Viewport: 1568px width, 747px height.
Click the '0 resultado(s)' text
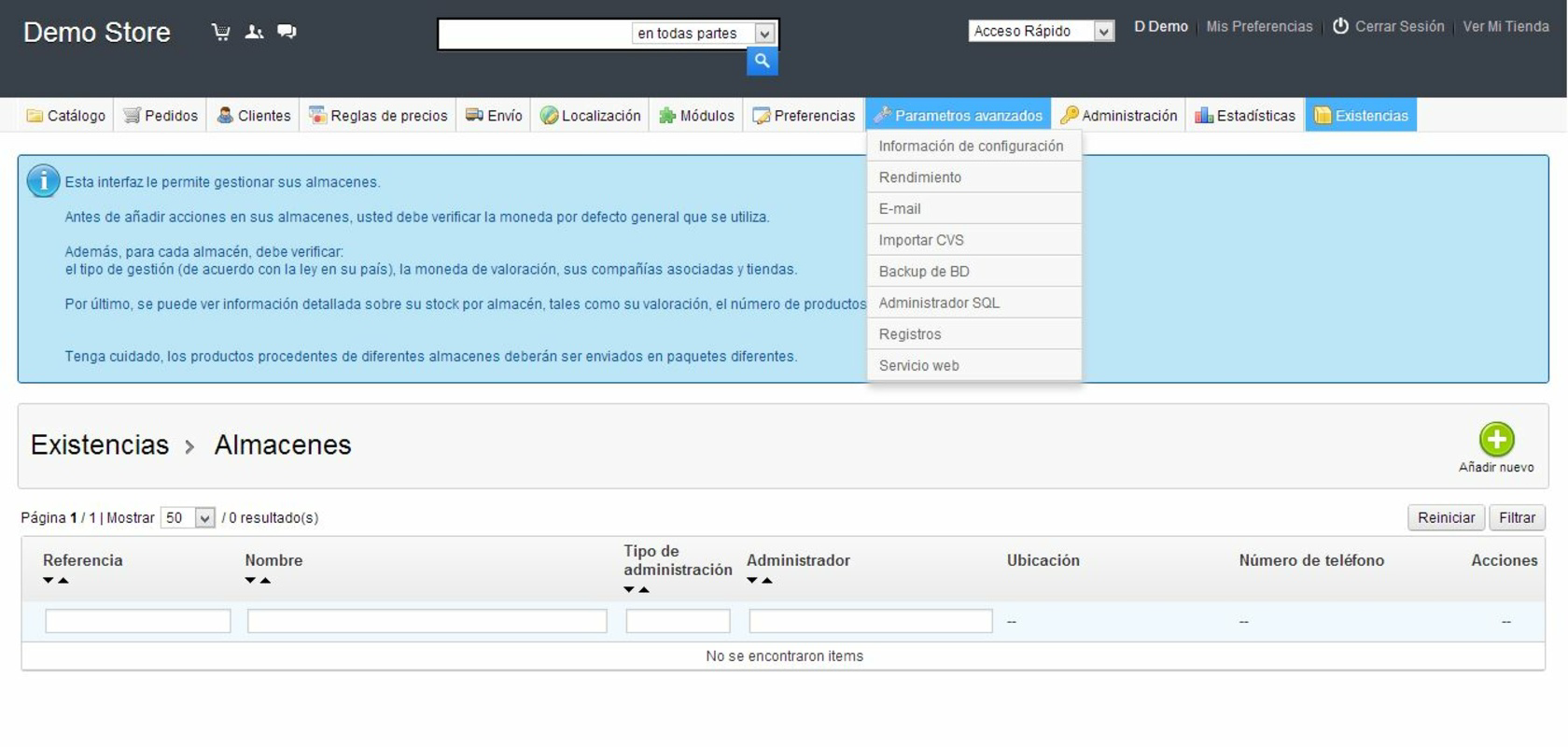click(x=273, y=517)
